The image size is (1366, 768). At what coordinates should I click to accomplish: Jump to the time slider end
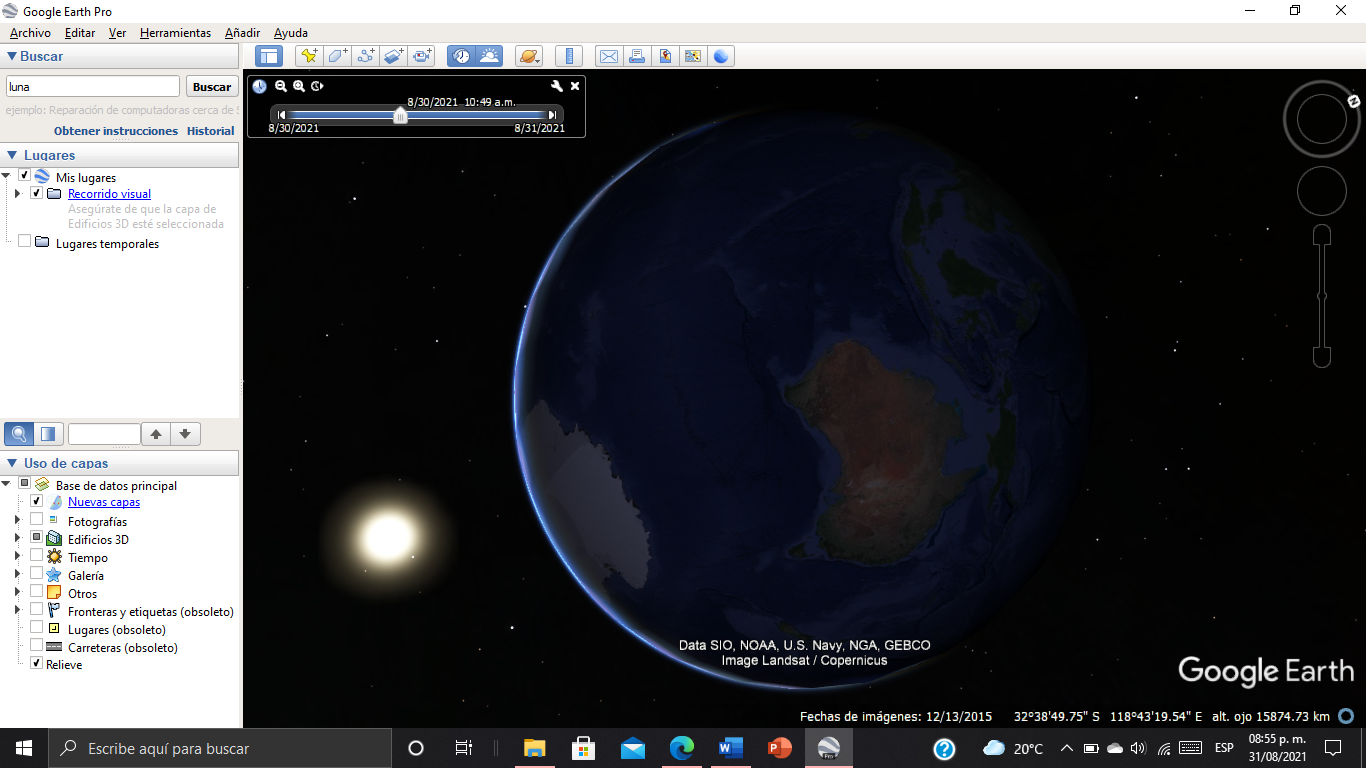click(552, 115)
